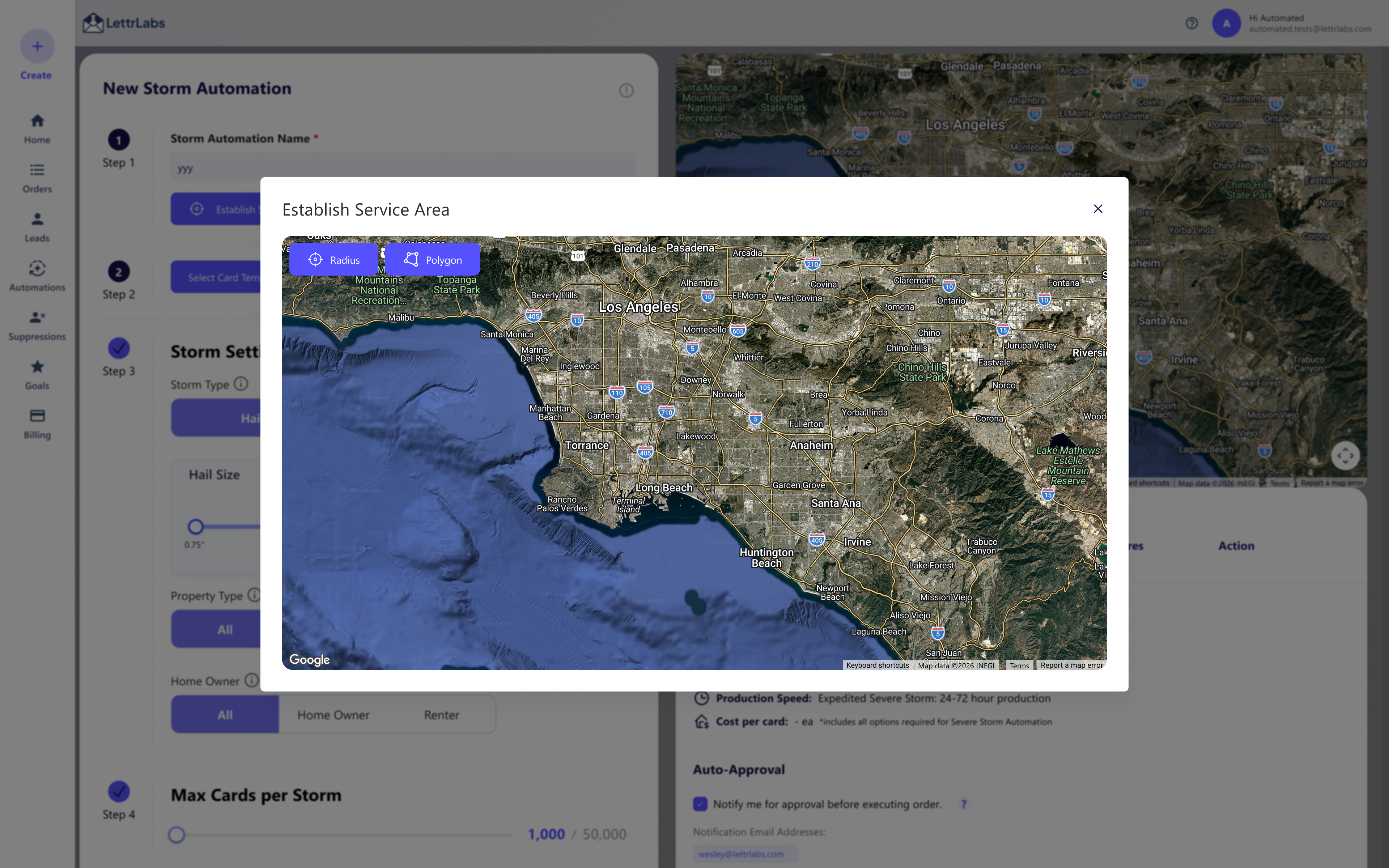
Task: Click the Step 4 checkmark circle
Action: (x=119, y=792)
